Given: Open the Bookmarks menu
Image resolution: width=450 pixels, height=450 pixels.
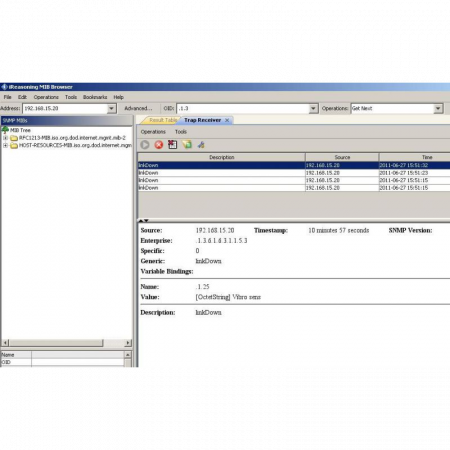Looking at the screenshot, I should click(95, 97).
